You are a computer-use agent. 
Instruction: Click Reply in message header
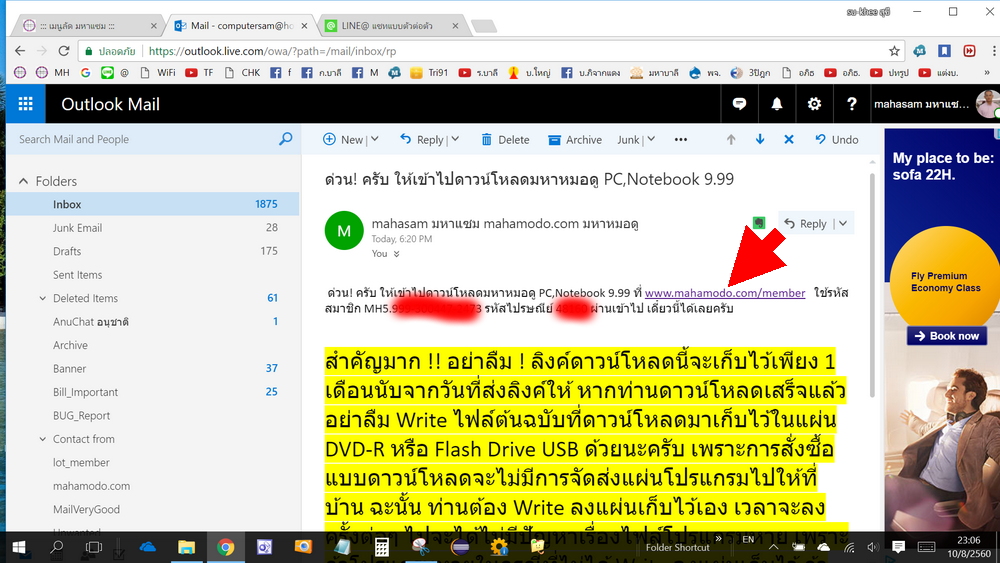coord(805,223)
